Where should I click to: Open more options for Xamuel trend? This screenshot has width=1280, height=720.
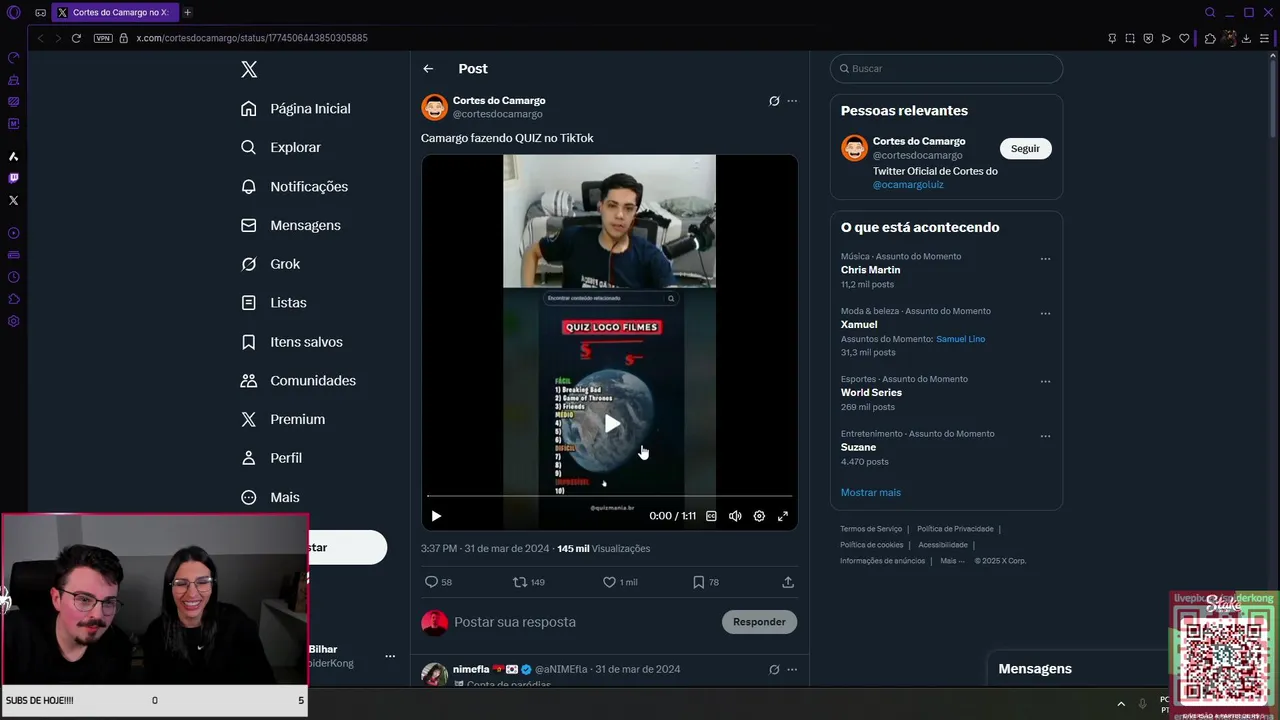(x=1045, y=313)
